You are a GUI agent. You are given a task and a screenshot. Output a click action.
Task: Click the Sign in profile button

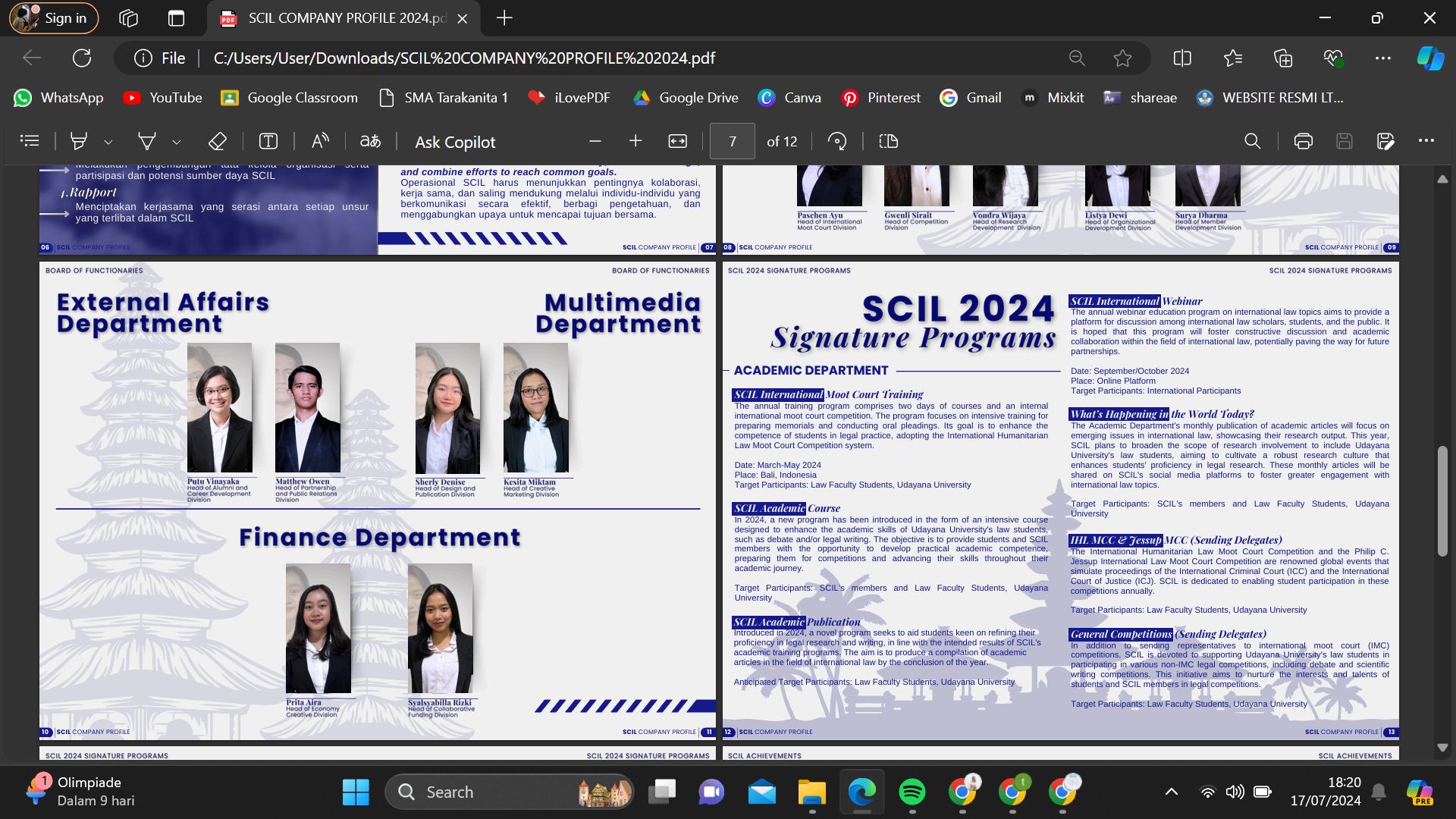pos(53,18)
